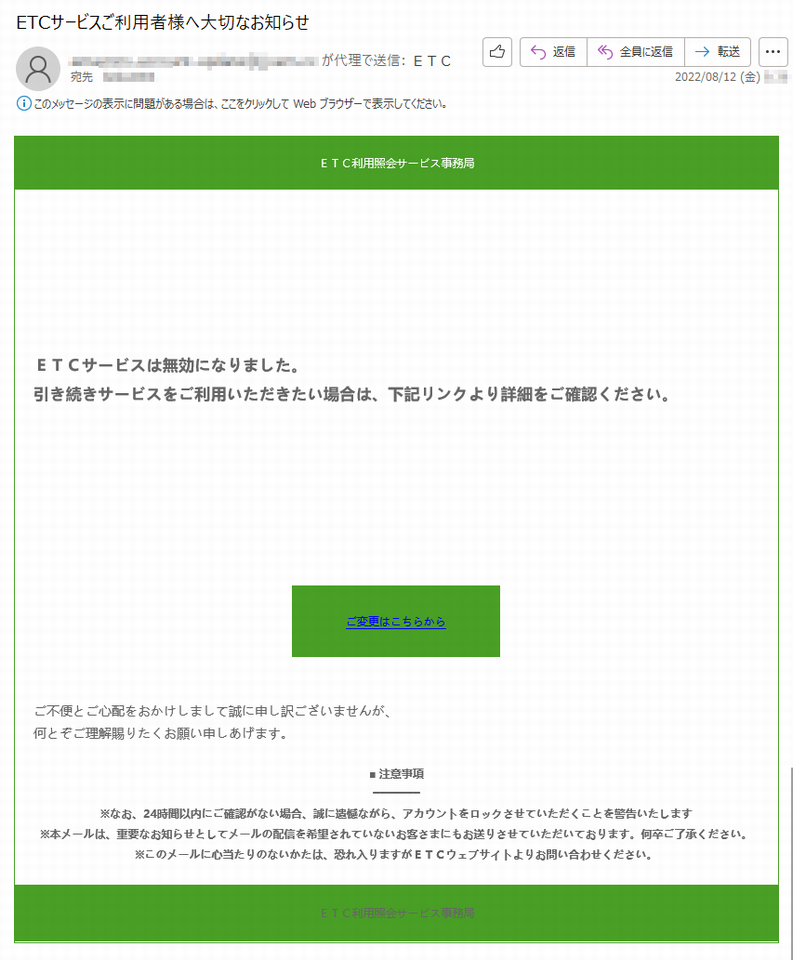
Task: Click the top green ETC利用照会サービス事務局 banner
Action: tap(396, 163)
